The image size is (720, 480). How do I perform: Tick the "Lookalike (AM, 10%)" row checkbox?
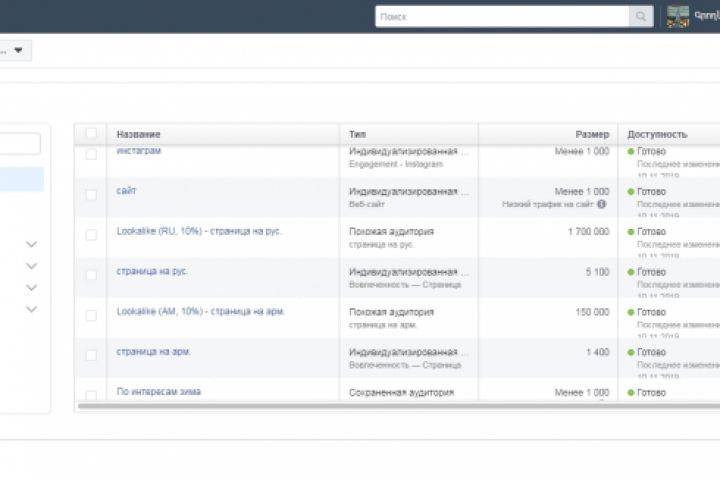(92, 315)
